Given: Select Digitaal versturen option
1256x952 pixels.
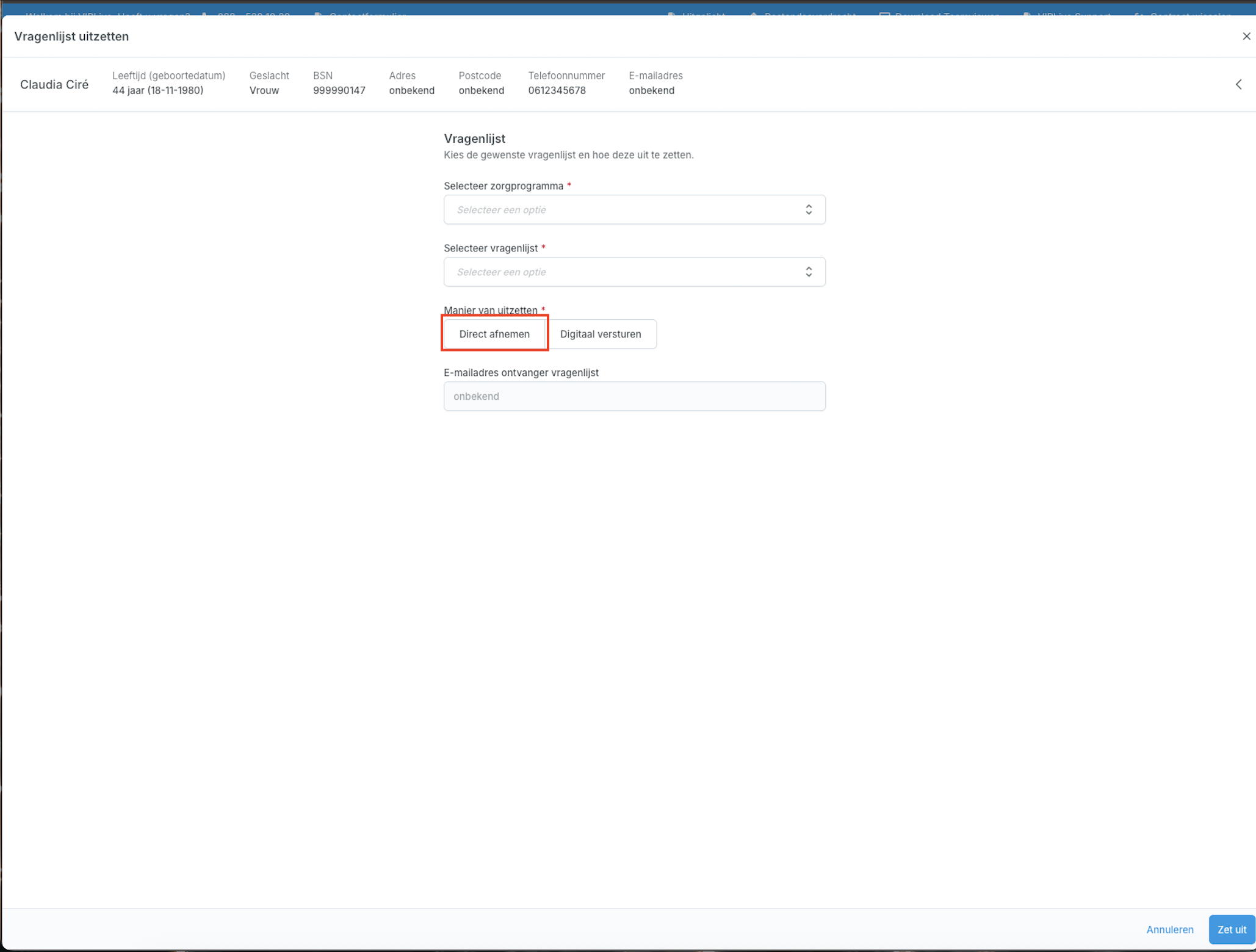Looking at the screenshot, I should 600,334.
